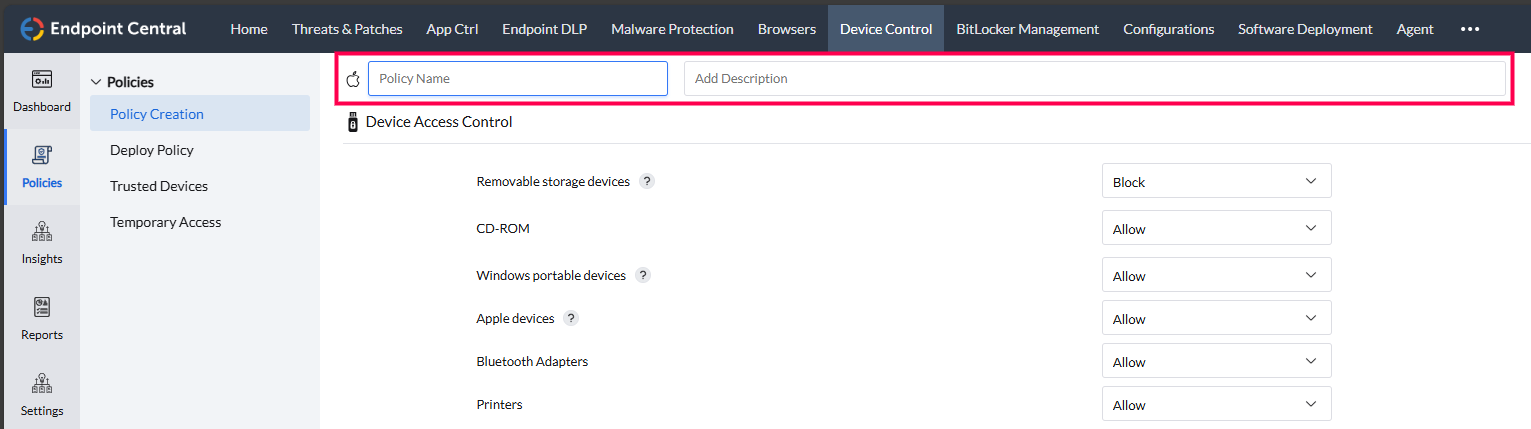Click help icon next to Removable storage devices

pos(647,182)
